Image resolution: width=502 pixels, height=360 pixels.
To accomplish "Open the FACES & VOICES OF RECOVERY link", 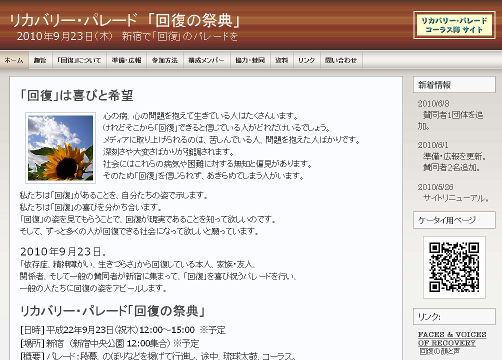I will [452, 339].
